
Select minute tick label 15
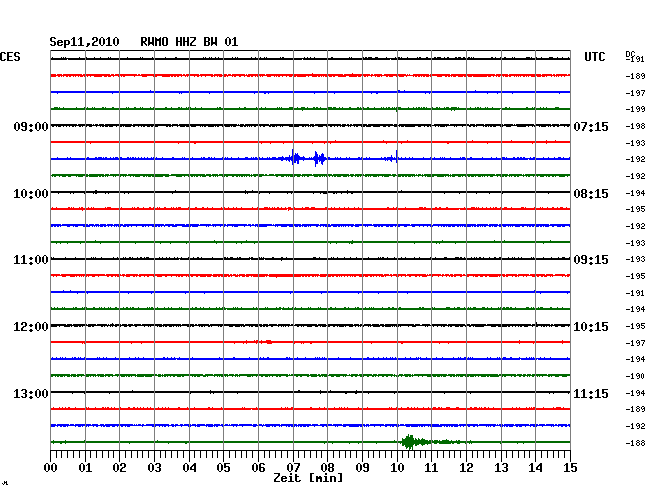point(570,467)
